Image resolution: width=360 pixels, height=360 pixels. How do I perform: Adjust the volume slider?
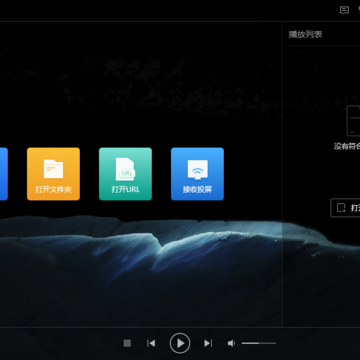(259, 343)
